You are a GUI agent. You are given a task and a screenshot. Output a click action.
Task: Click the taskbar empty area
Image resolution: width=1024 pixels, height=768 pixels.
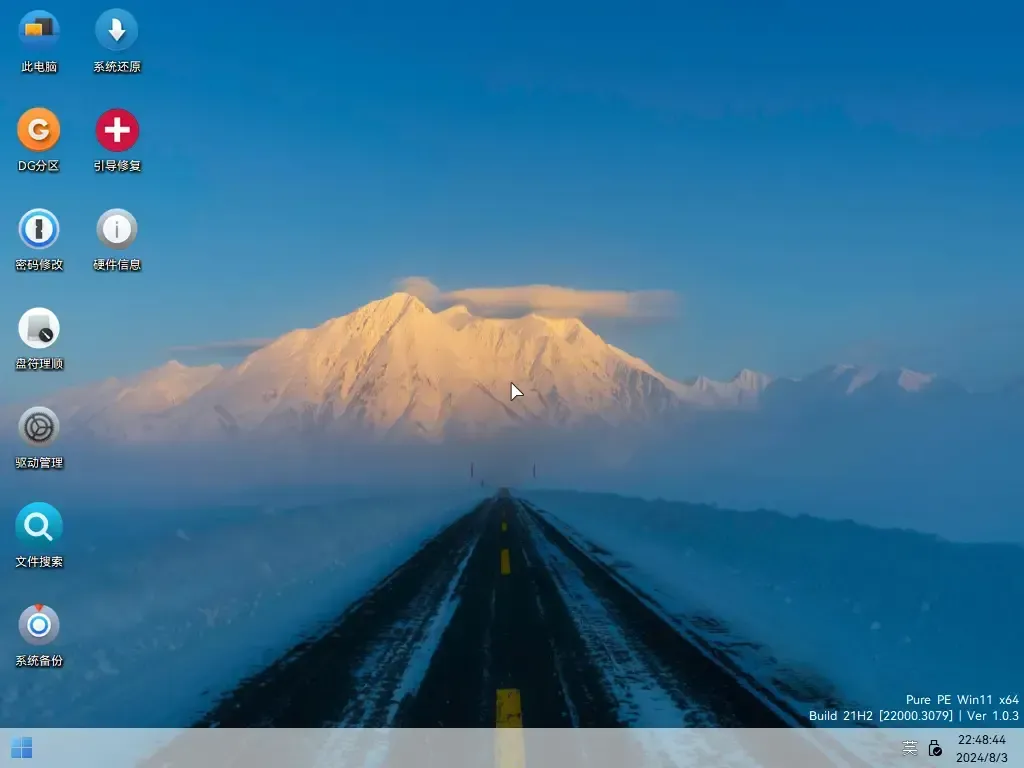tap(500, 747)
